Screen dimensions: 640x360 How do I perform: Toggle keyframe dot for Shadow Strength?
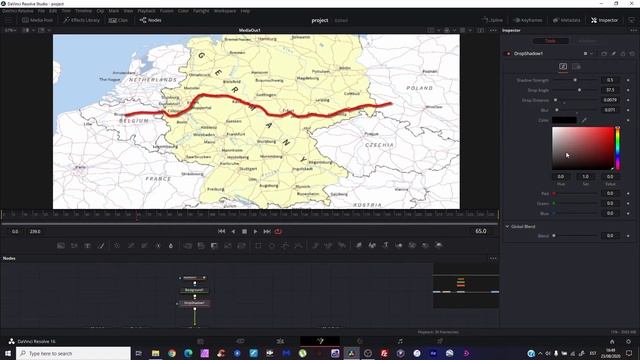point(628,80)
